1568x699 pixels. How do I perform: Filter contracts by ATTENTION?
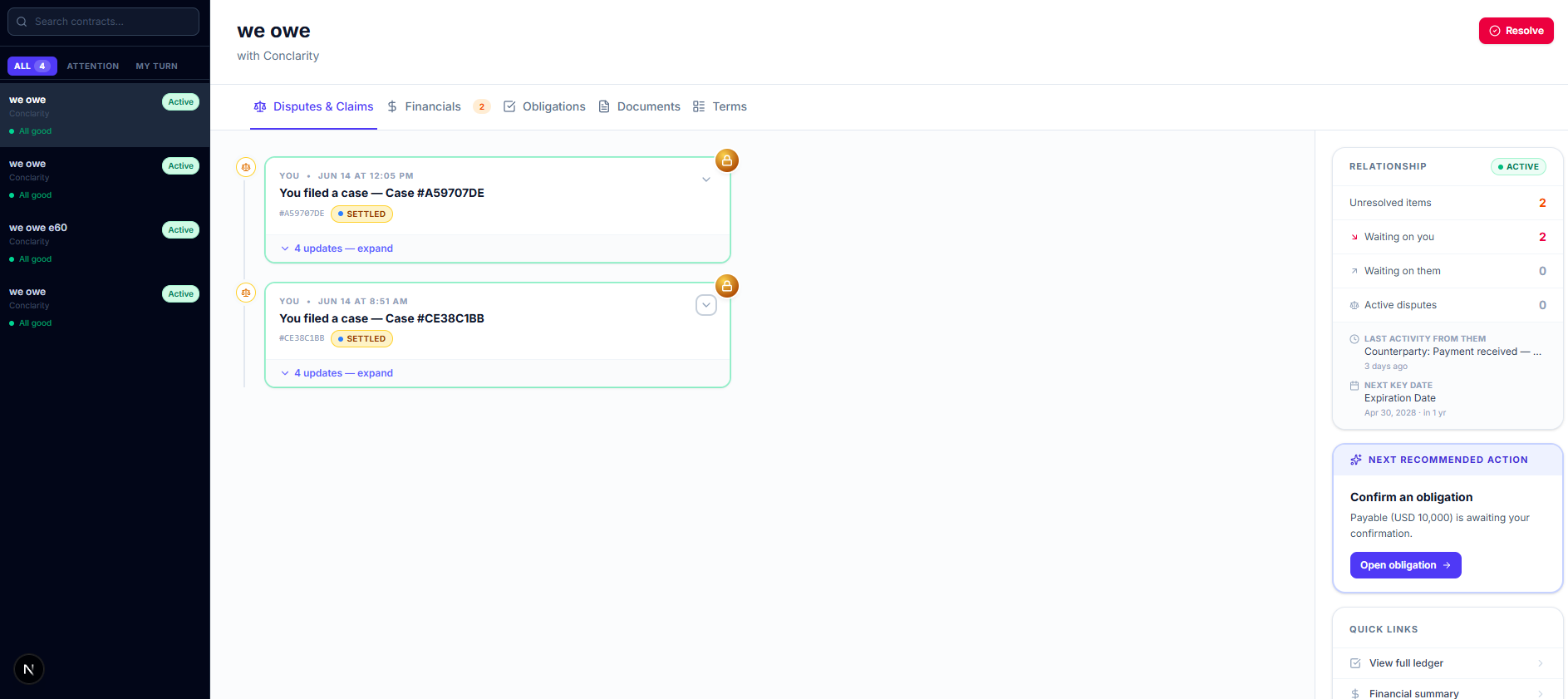(x=93, y=66)
